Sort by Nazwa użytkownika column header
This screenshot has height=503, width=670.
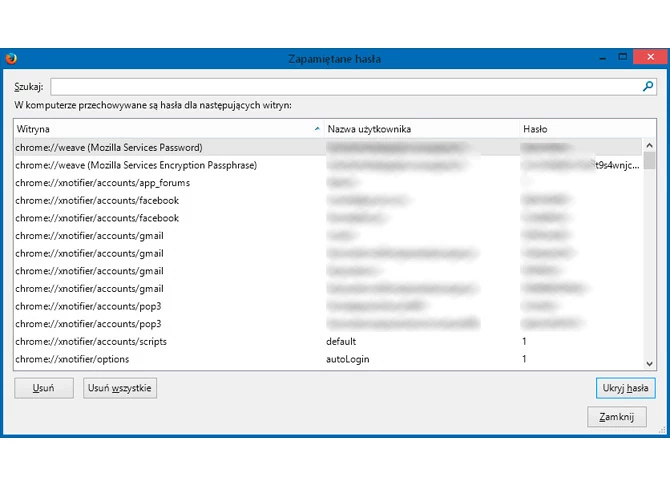420,129
